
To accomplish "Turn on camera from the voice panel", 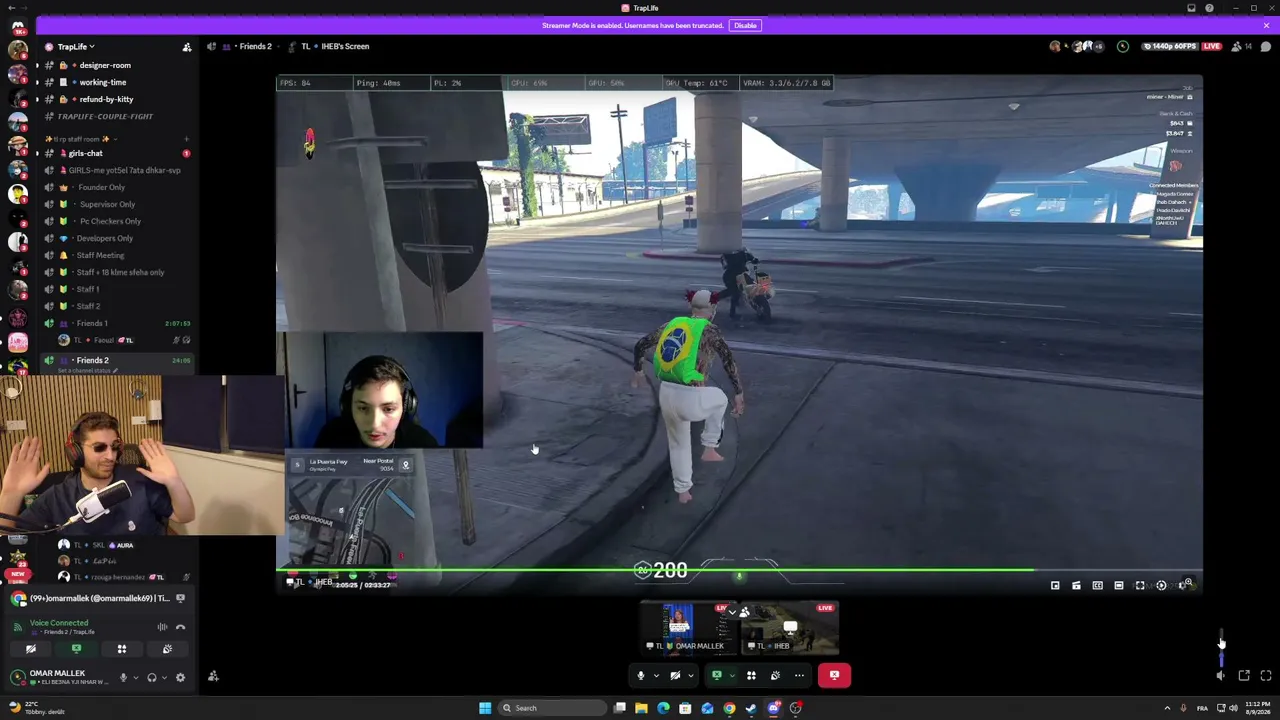I will coord(31,649).
